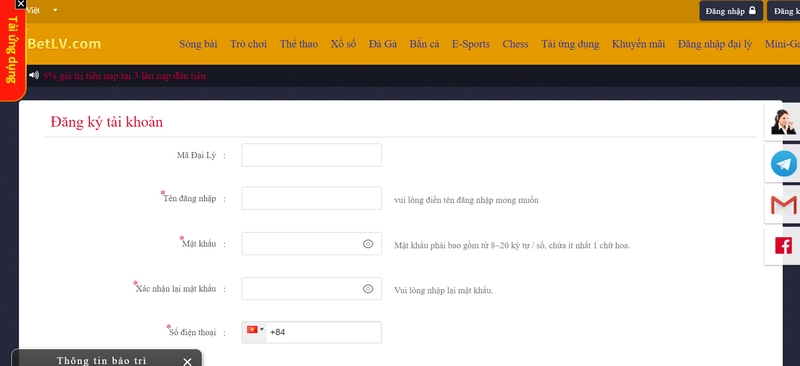Screen dimensions: 800x366
Task: Open the Facebook page icon
Action: pyautogui.click(x=783, y=246)
